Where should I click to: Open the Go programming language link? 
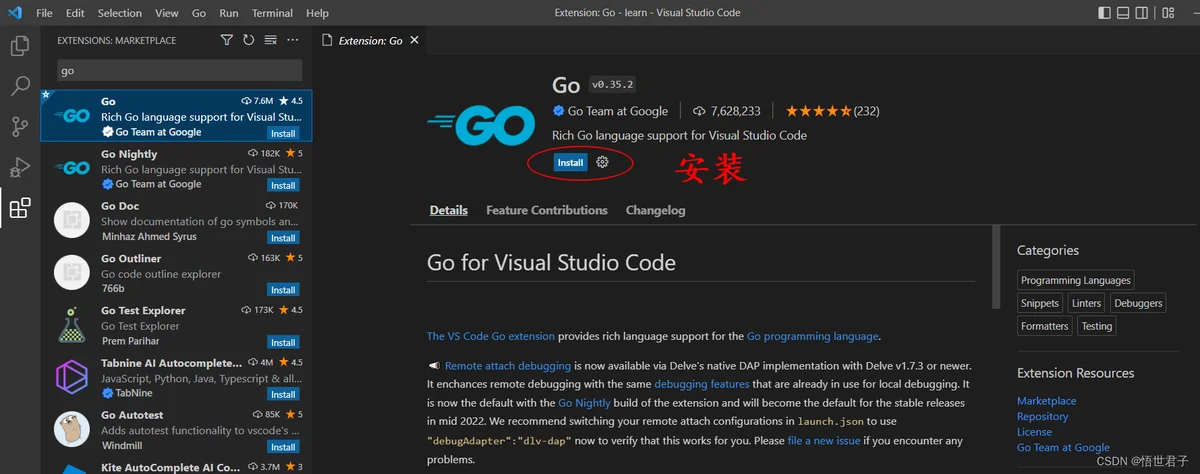(x=813, y=336)
